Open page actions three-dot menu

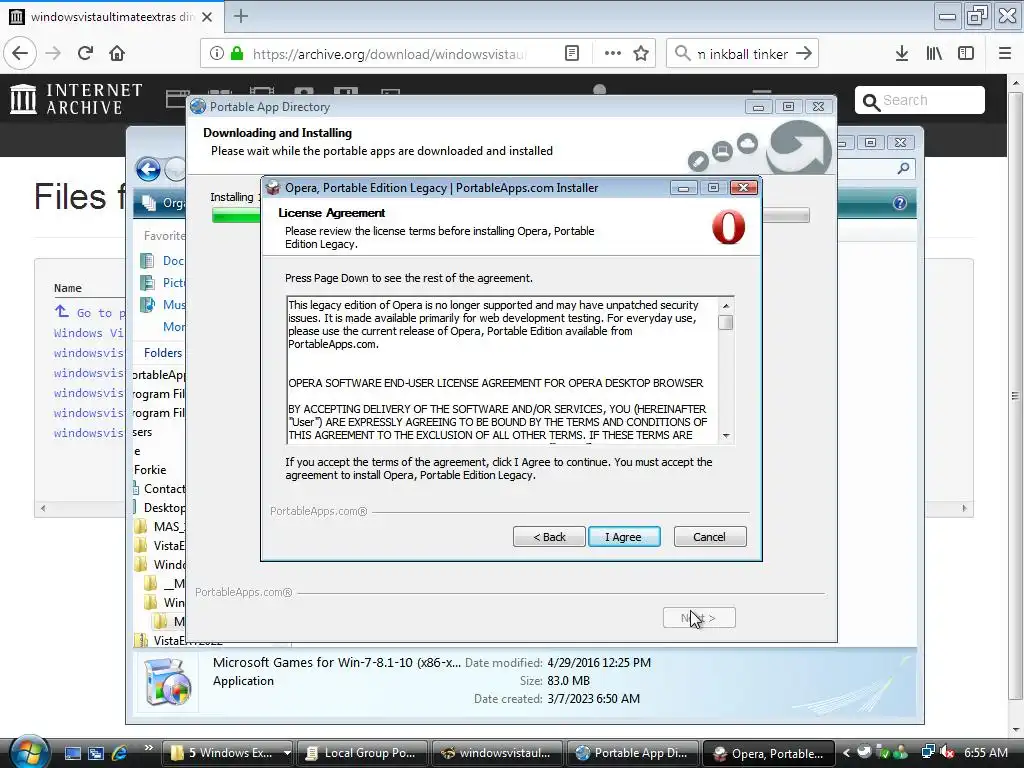(613, 54)
